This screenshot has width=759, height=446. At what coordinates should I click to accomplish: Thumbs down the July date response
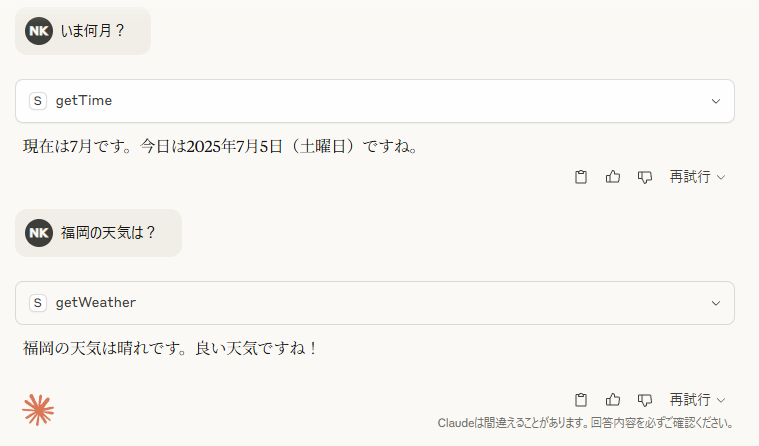click(645, 177)
